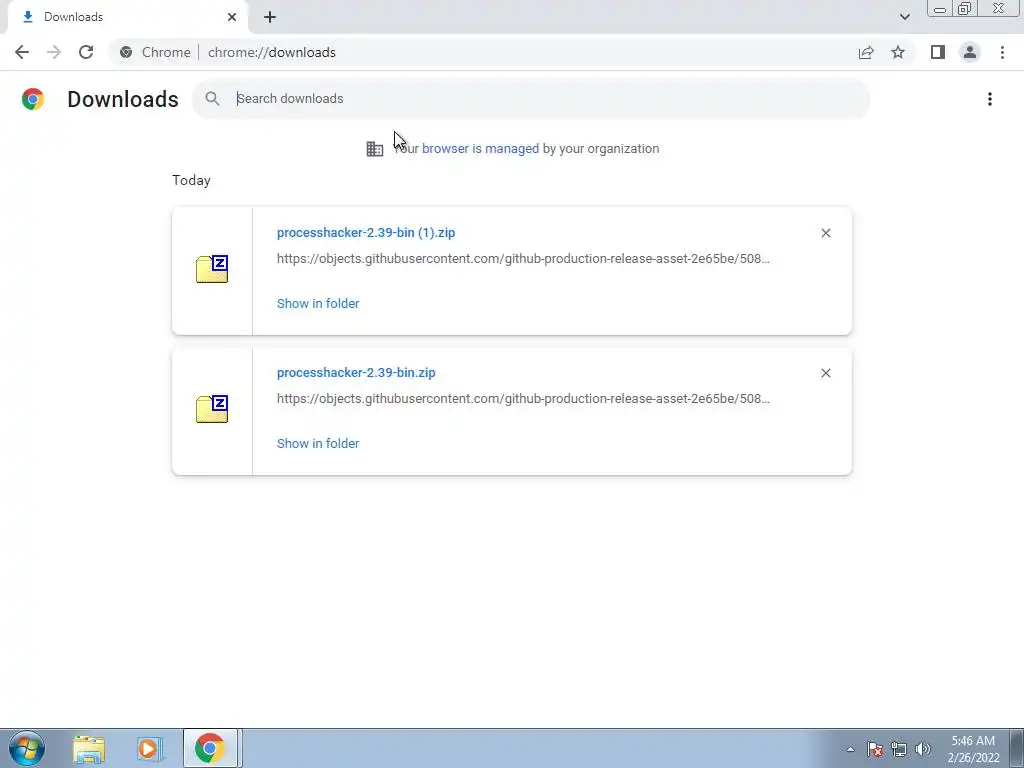Viewport: 1024px width, 768px height.
Task: Reload the Downloads page
Action: [86, 52]
